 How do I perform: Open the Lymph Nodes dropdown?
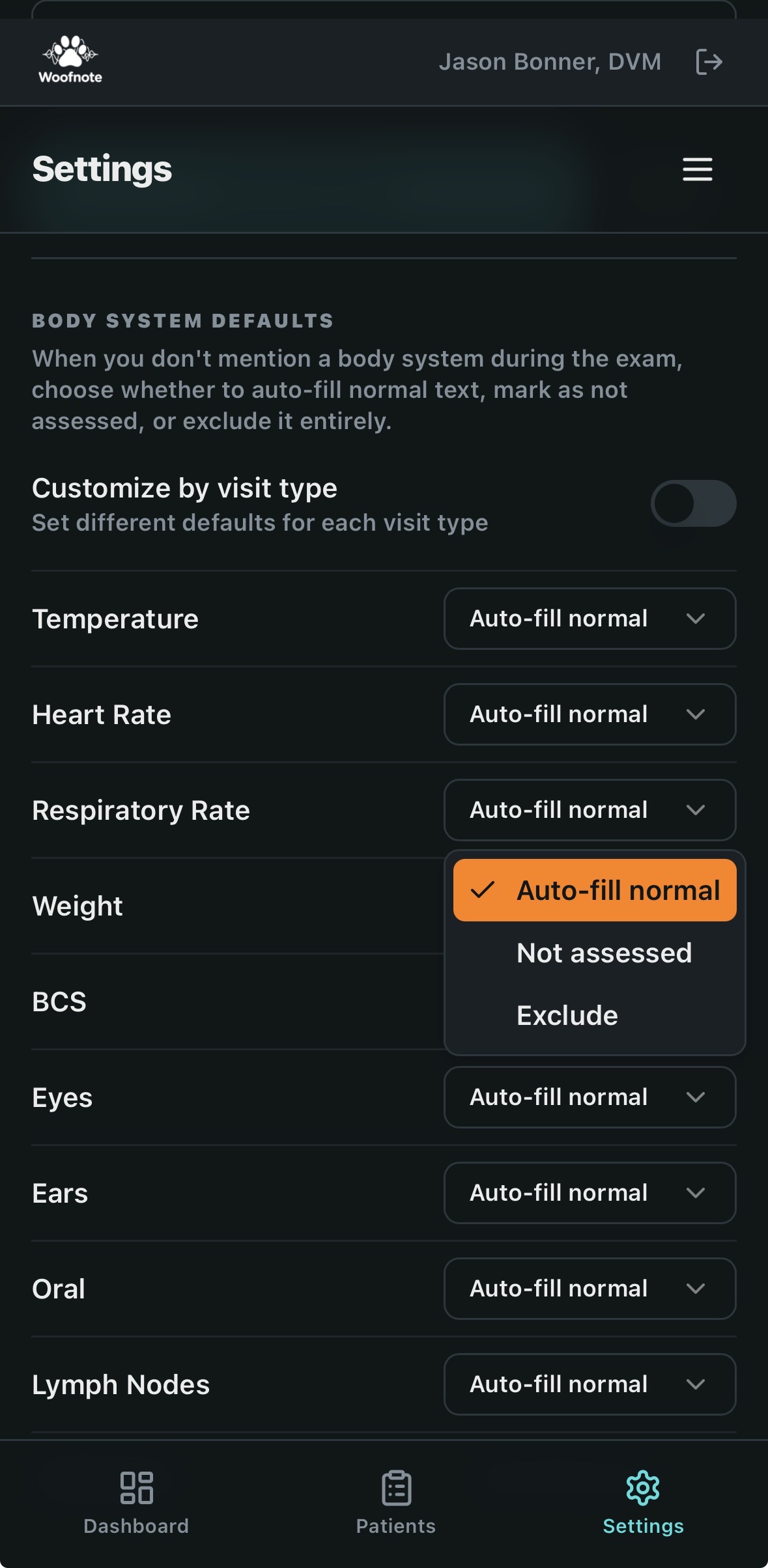click(588, 1384)
